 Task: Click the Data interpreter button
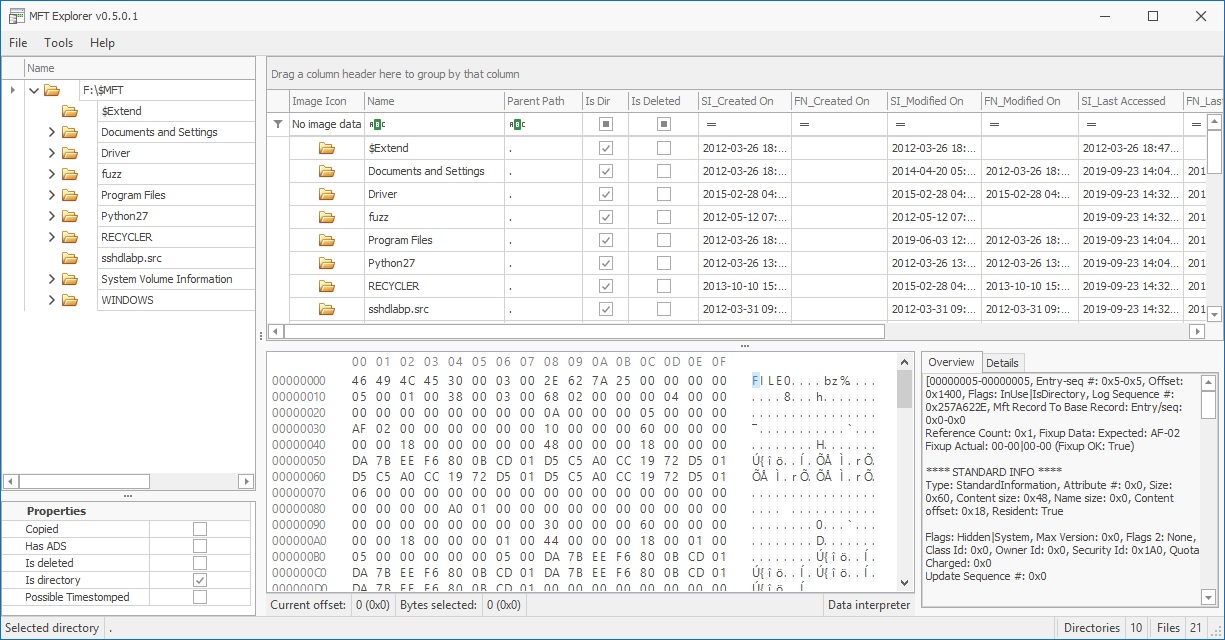point(869,604)
